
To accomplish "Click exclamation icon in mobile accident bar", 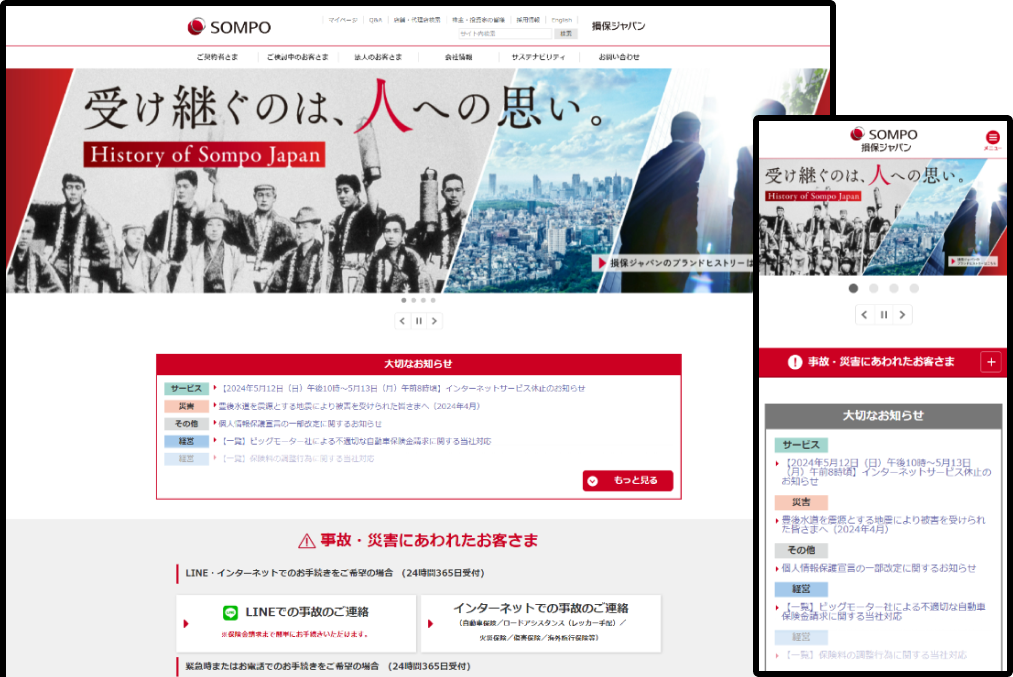I will click(x=795, y=362).
